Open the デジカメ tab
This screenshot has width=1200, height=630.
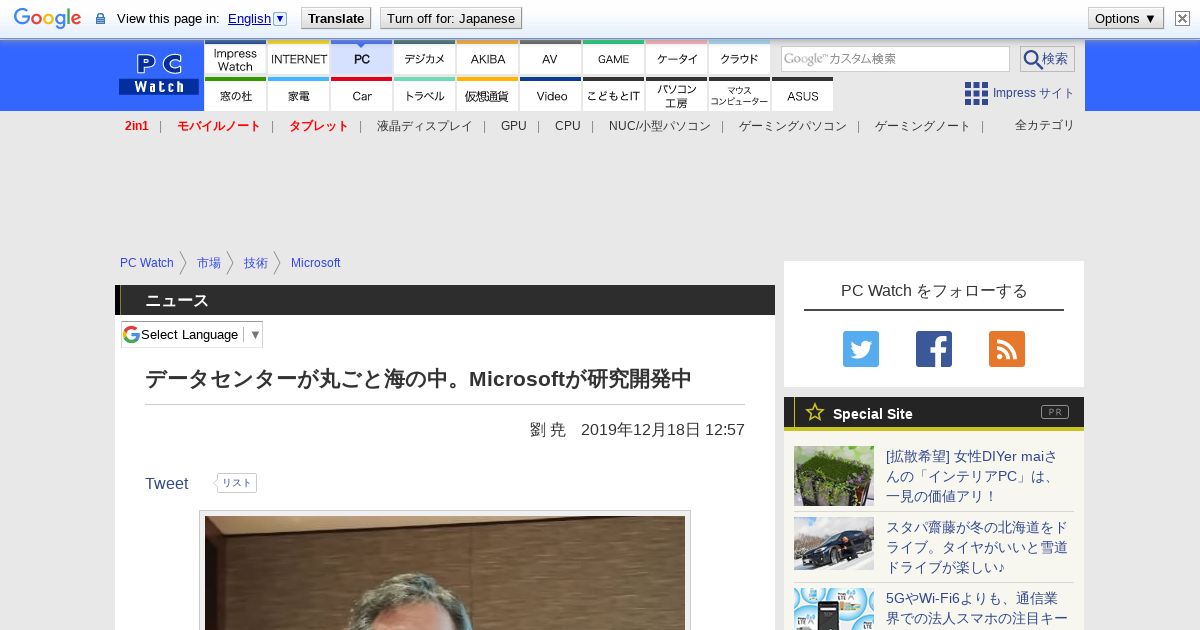click(425, 58)
